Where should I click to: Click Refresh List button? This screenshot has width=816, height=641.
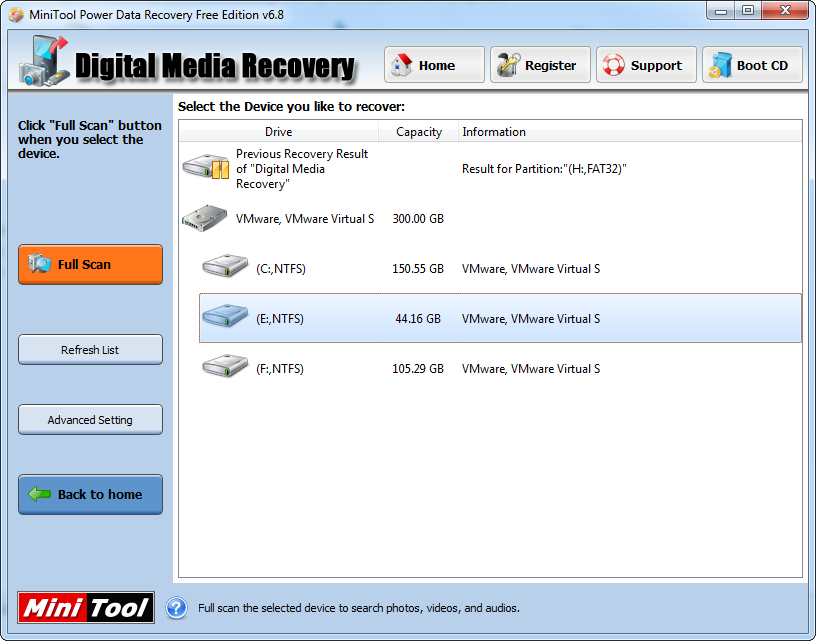pos(91,350)
